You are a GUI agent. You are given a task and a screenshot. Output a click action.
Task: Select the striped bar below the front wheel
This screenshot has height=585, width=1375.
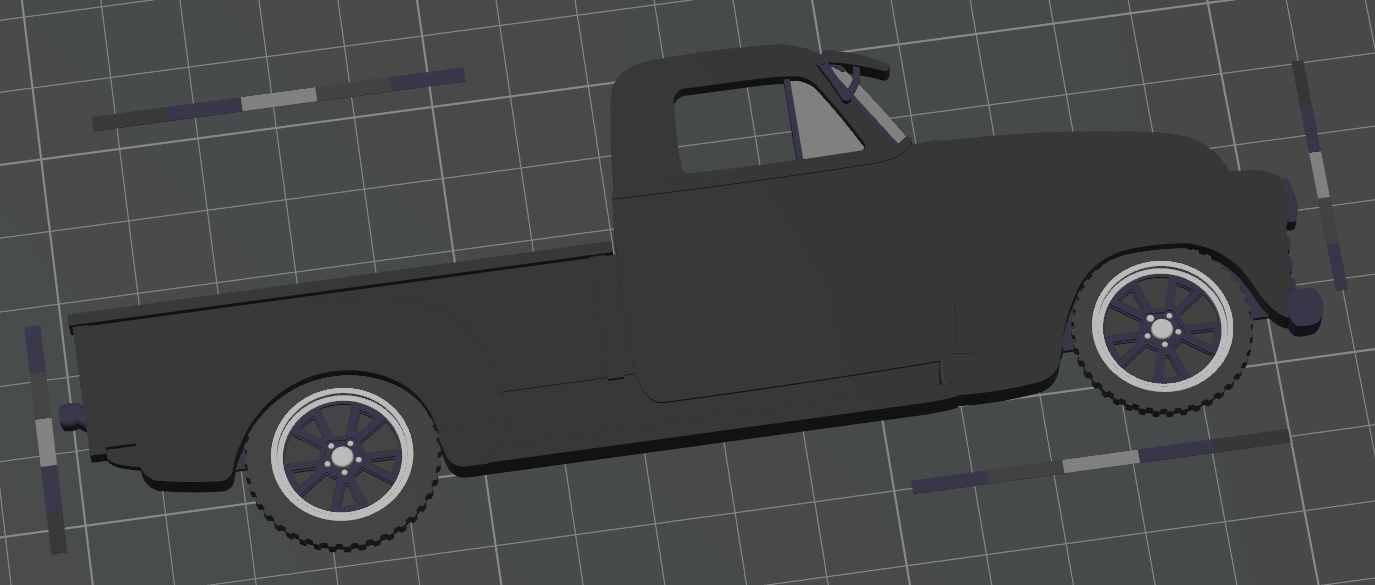[1101, 461]
